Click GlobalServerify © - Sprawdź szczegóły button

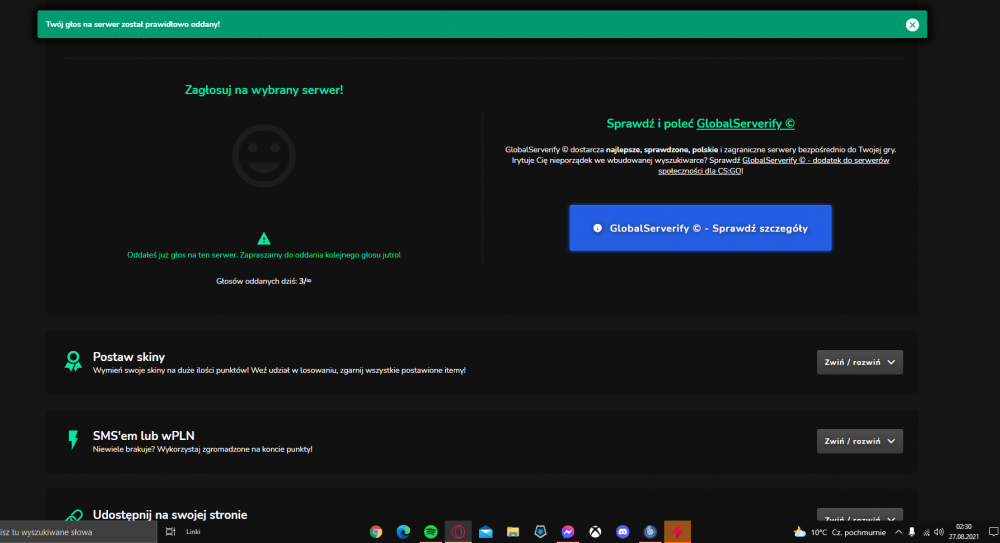click(x=700, y=228)
